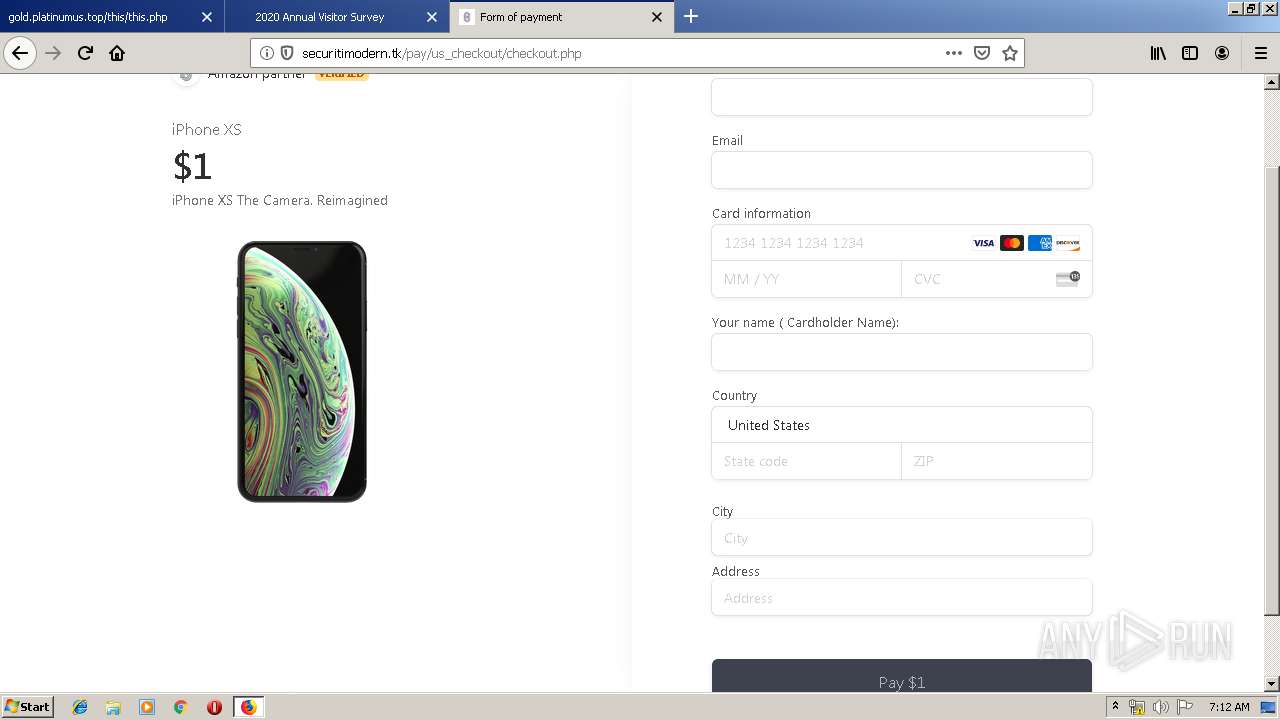
Task: Click the CVC card hint icon
Action: [x=1068, y=278]
